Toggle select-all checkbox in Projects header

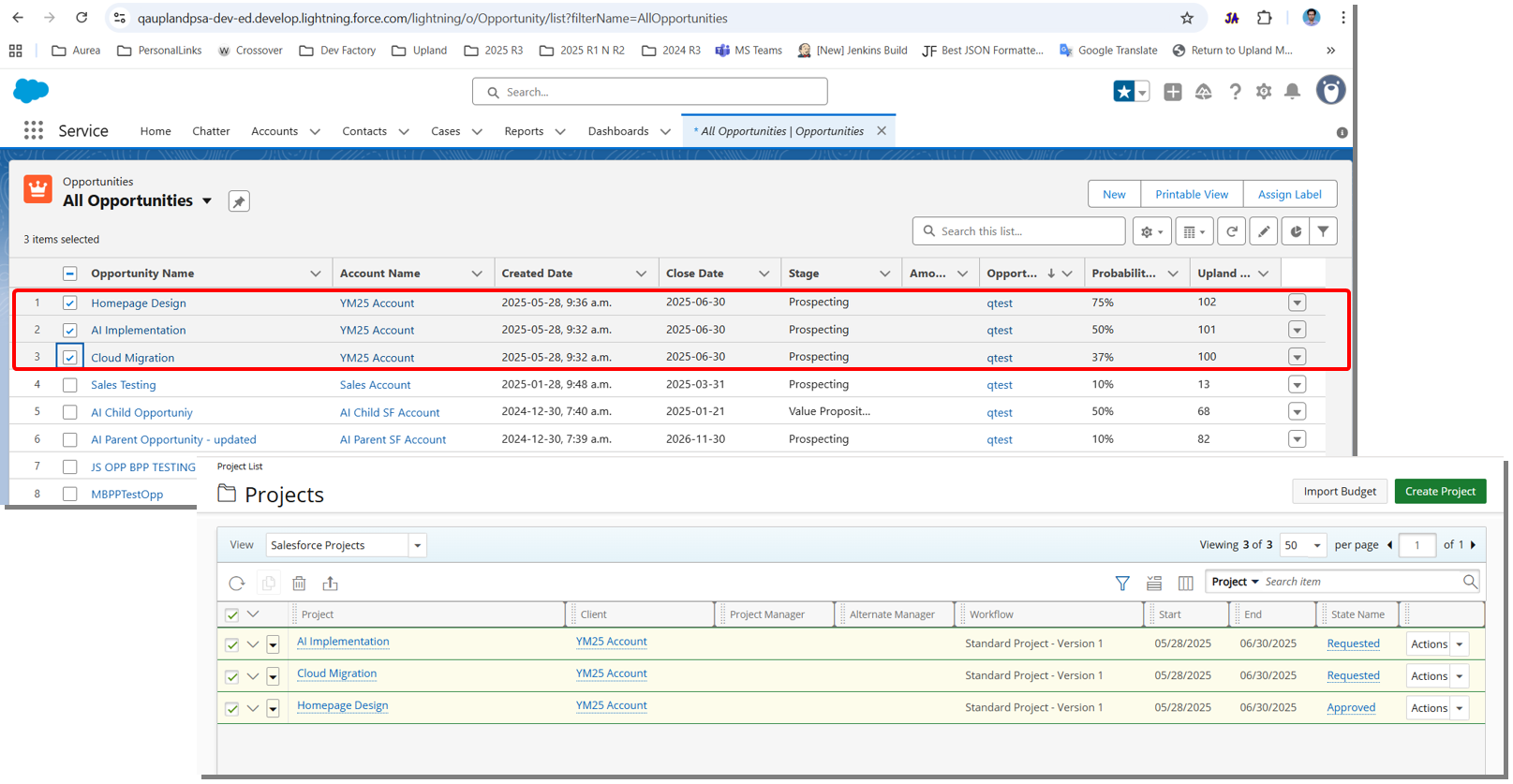[232, 615]
